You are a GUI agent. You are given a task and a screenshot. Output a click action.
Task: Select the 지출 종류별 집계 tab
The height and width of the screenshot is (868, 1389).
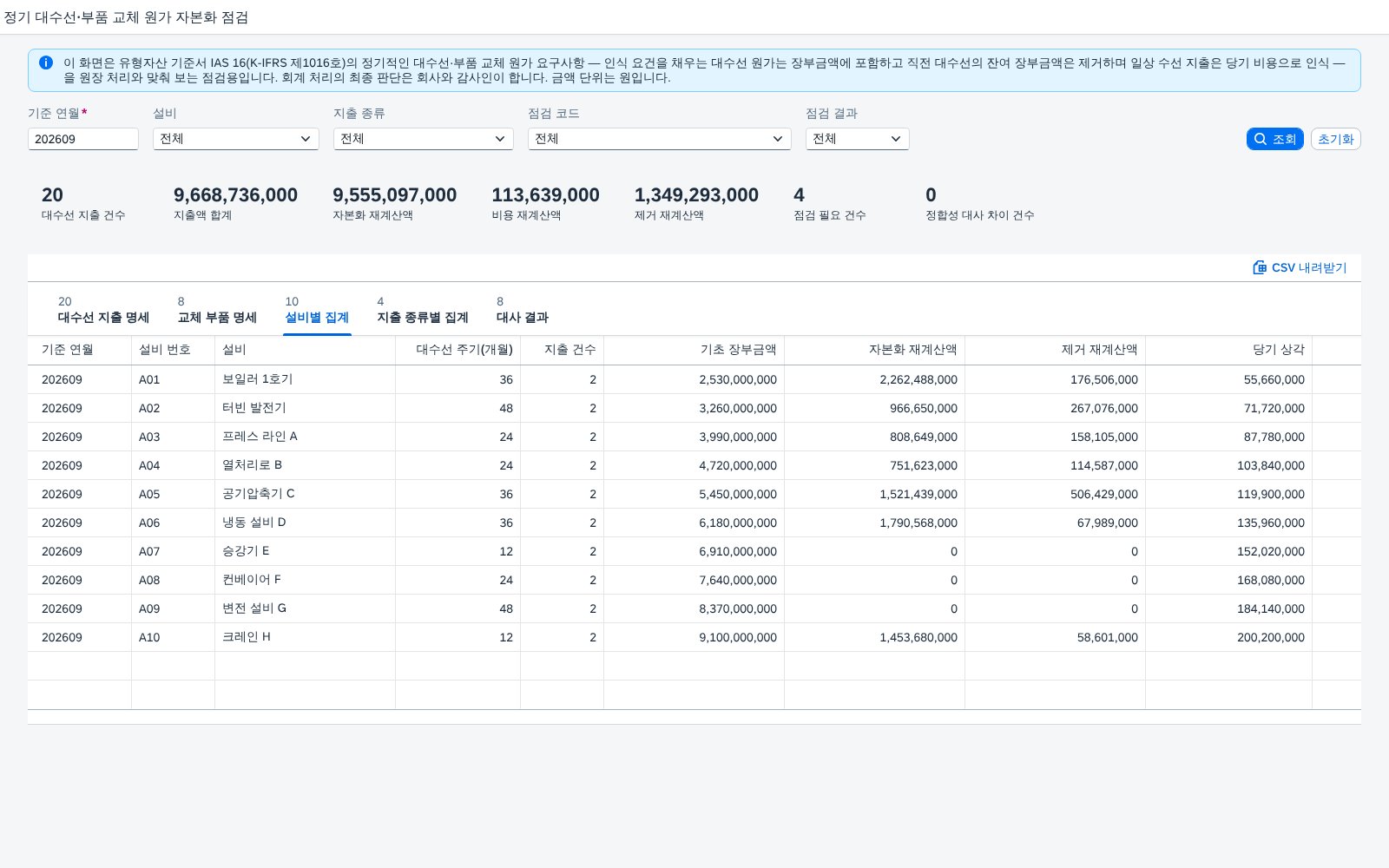tap(423, 310)
